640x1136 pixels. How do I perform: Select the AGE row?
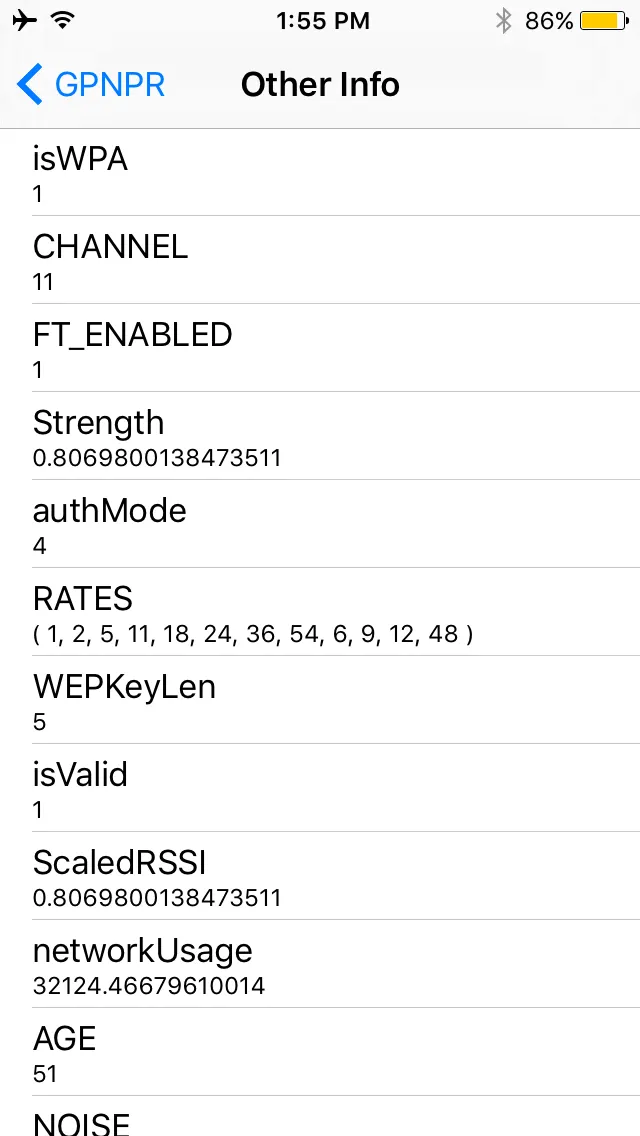320,1052
